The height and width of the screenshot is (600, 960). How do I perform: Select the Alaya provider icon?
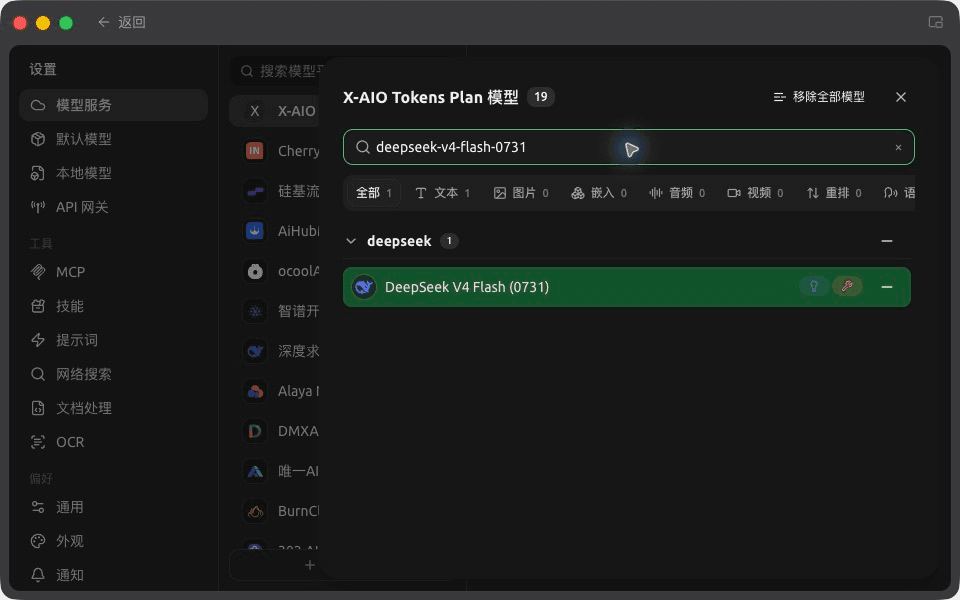(255, 391)
